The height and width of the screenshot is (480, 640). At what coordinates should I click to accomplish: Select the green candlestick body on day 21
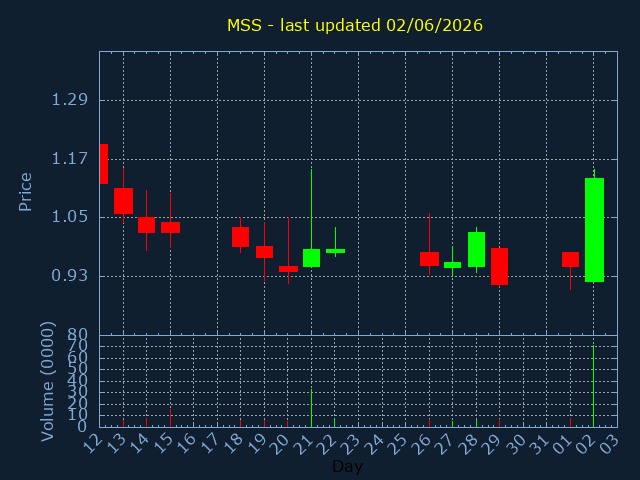coord(311,258)
